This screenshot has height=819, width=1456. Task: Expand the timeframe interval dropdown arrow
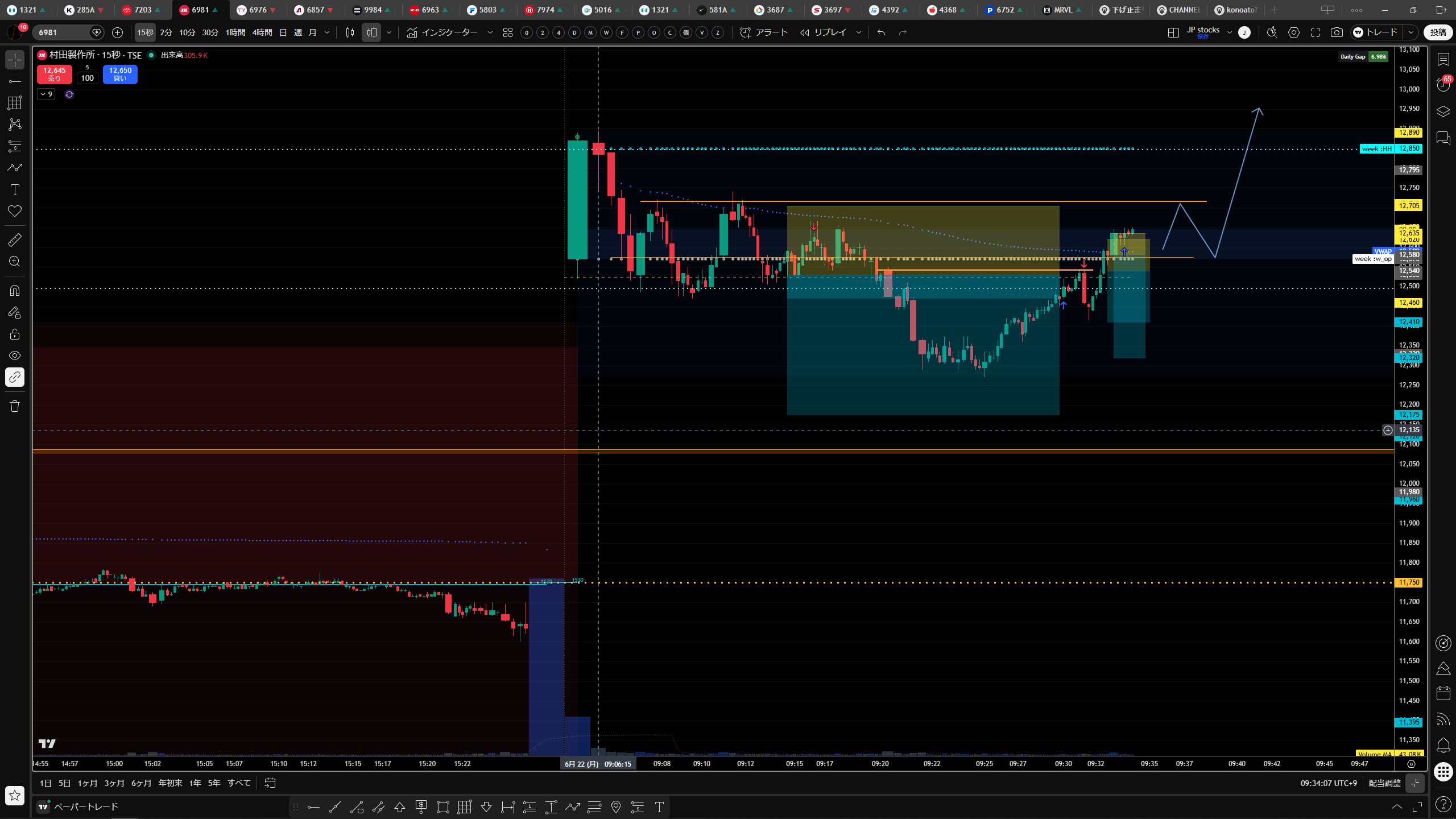coord(327,32)
